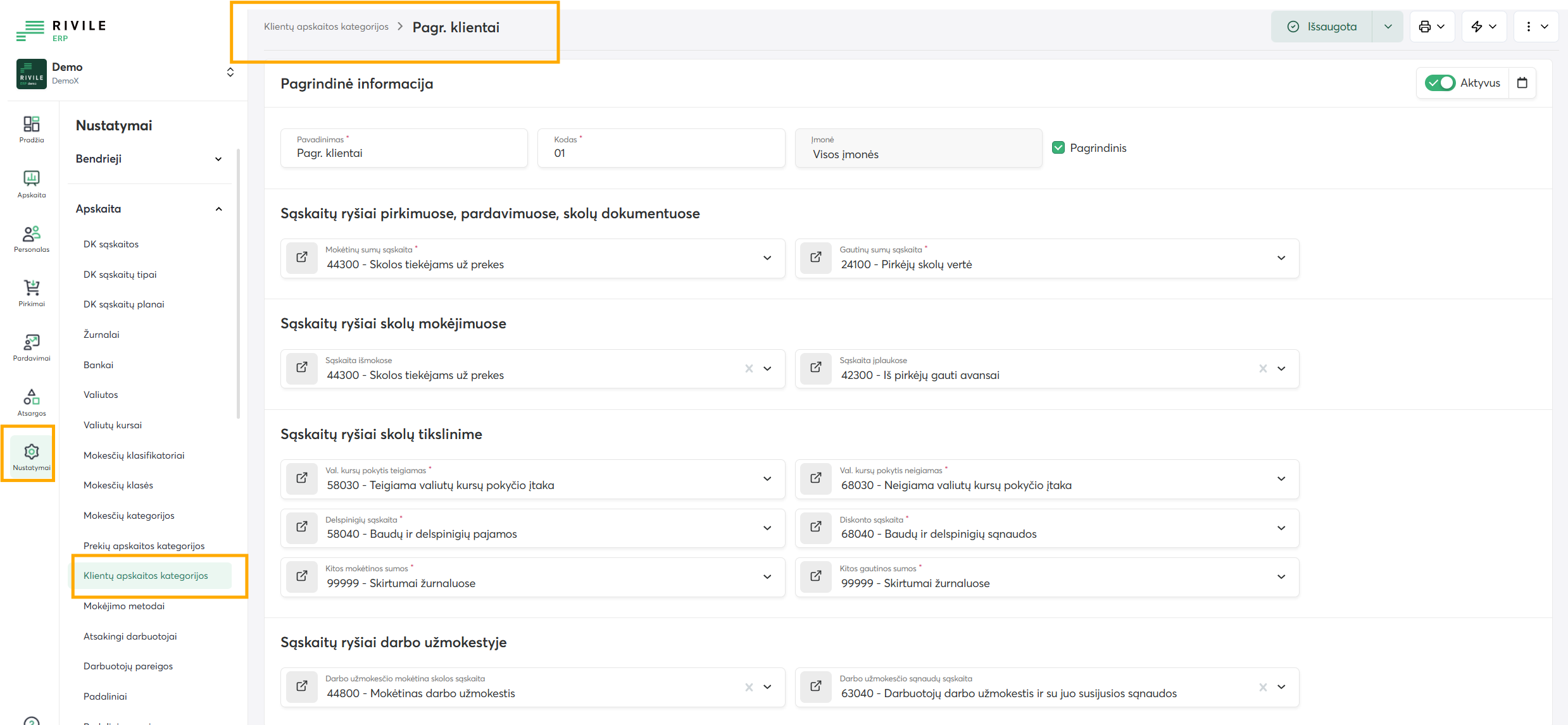Clear the Sąskaita išmokose field value
This screenshot has height=725, width=1568.
pos(749,369)
